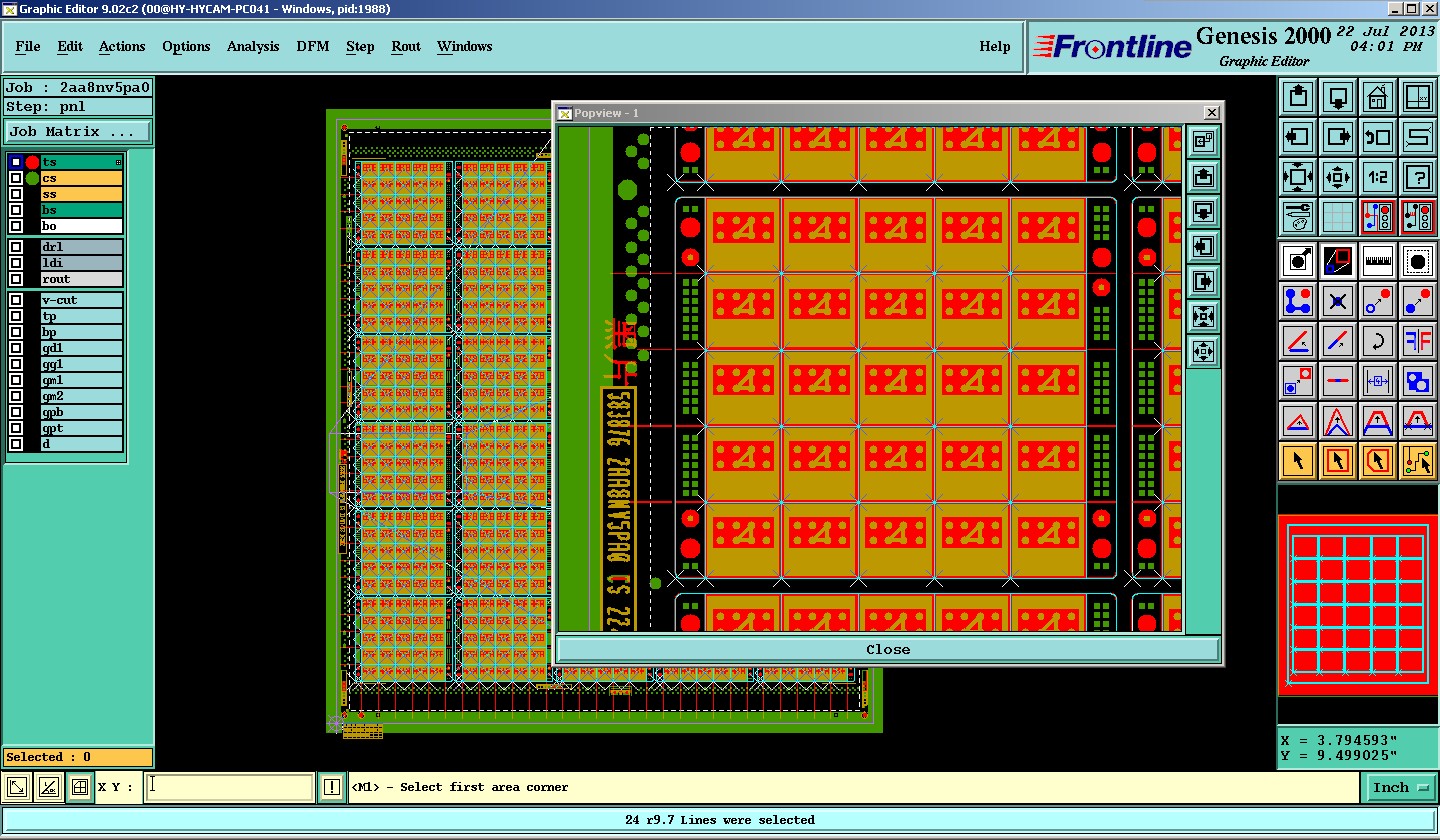Viewport: 1440px width, 840px height.
Task: Click the black octagon in dashed box icon
Action: [x=1418, y=261]
